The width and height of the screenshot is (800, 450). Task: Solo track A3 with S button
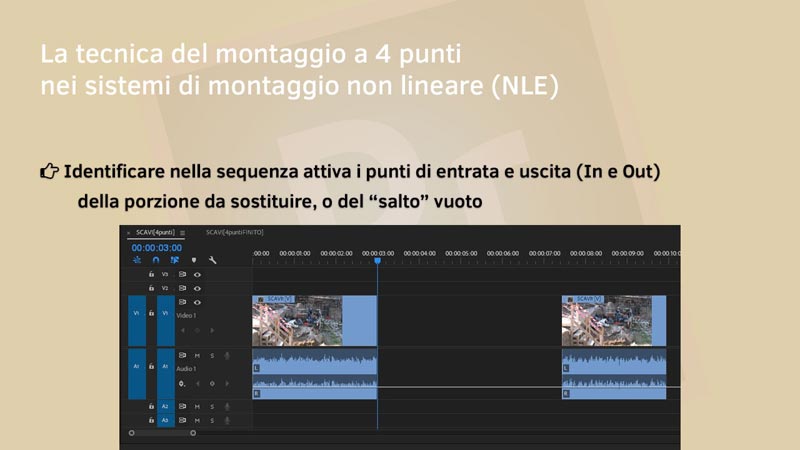(x=212, y=420)
